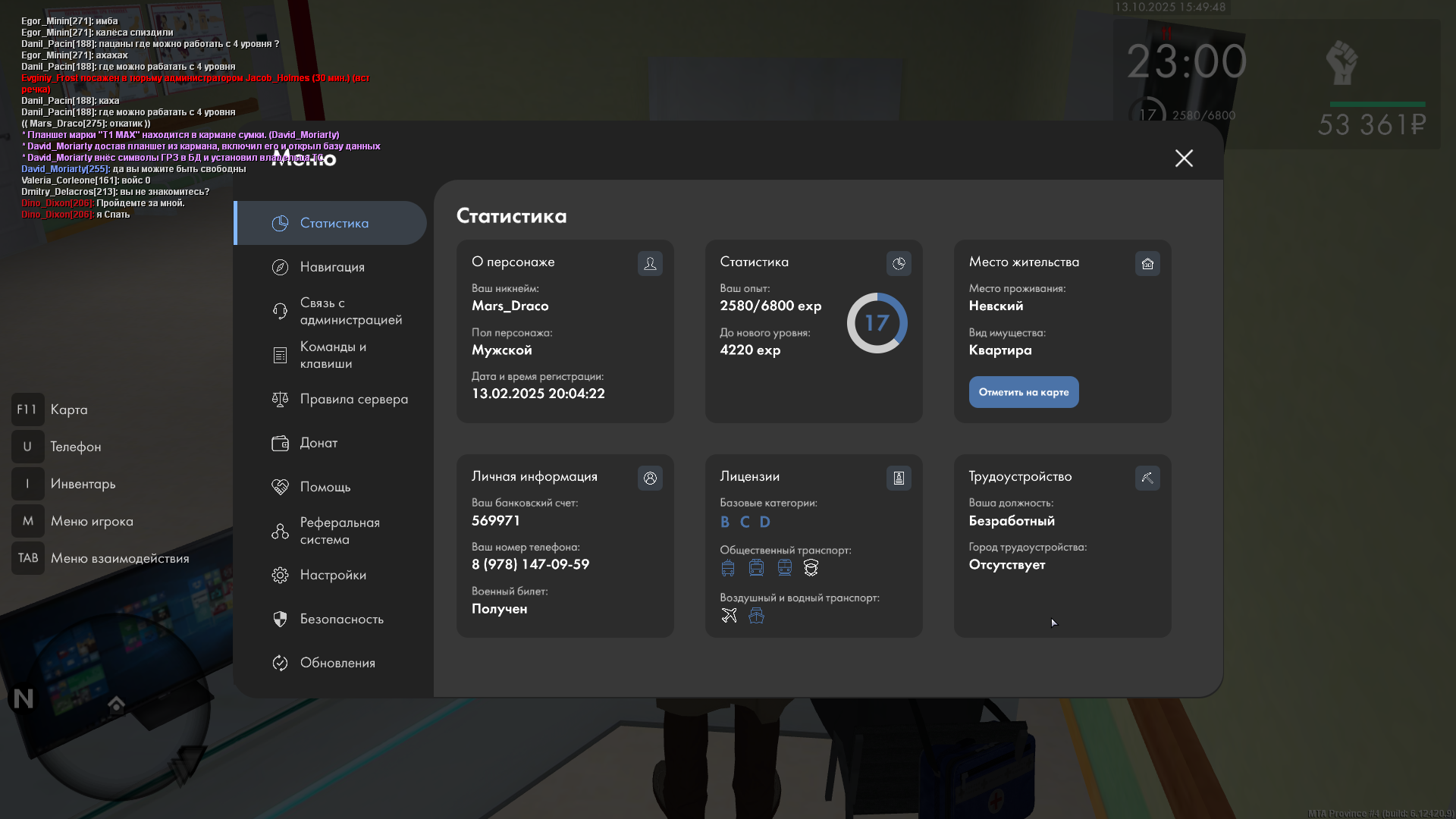Click the profile icon in О персонаже card
The width and height of the screenshot is (1456, 819).
(650, 263)
